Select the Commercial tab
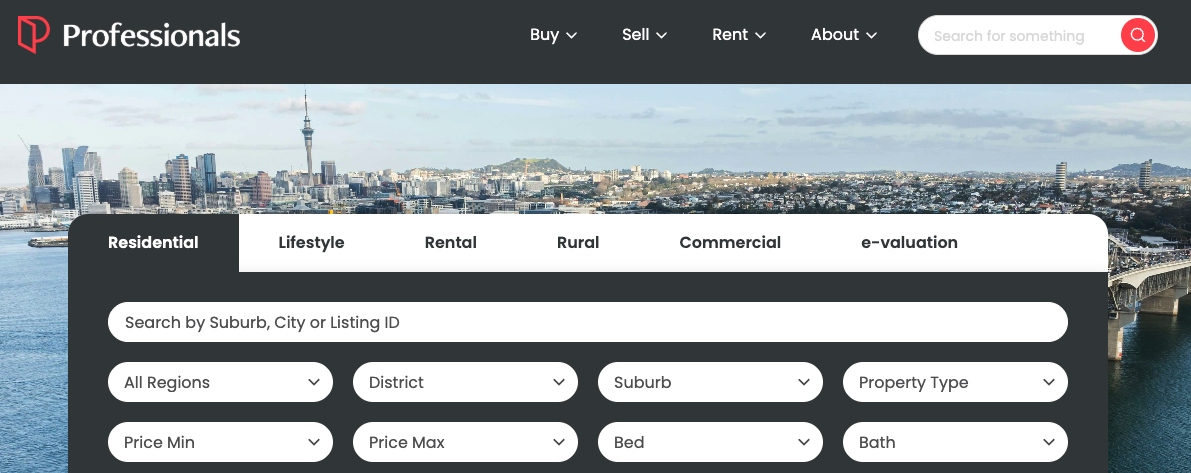 [x=730, y=242]
